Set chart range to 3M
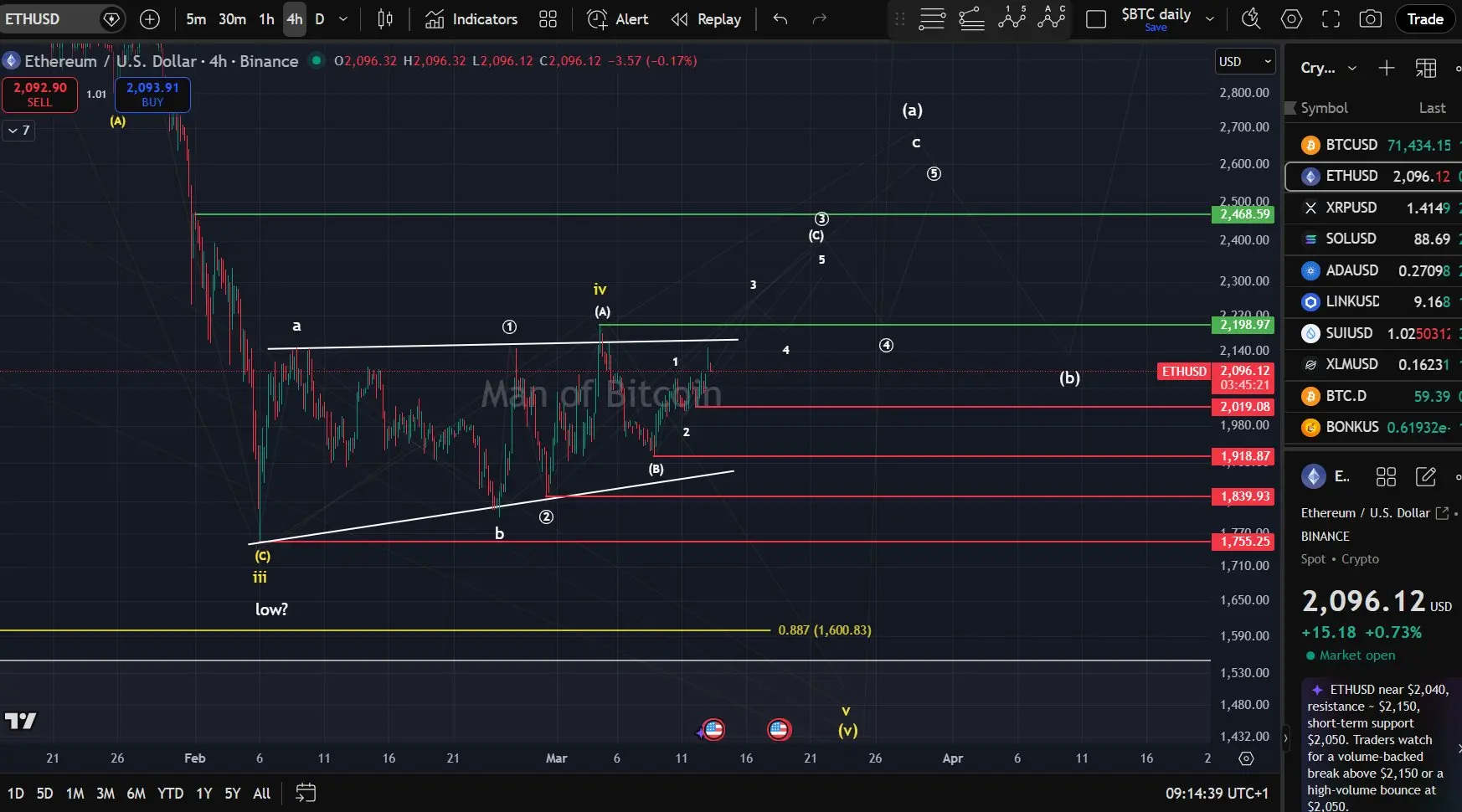 106,793
